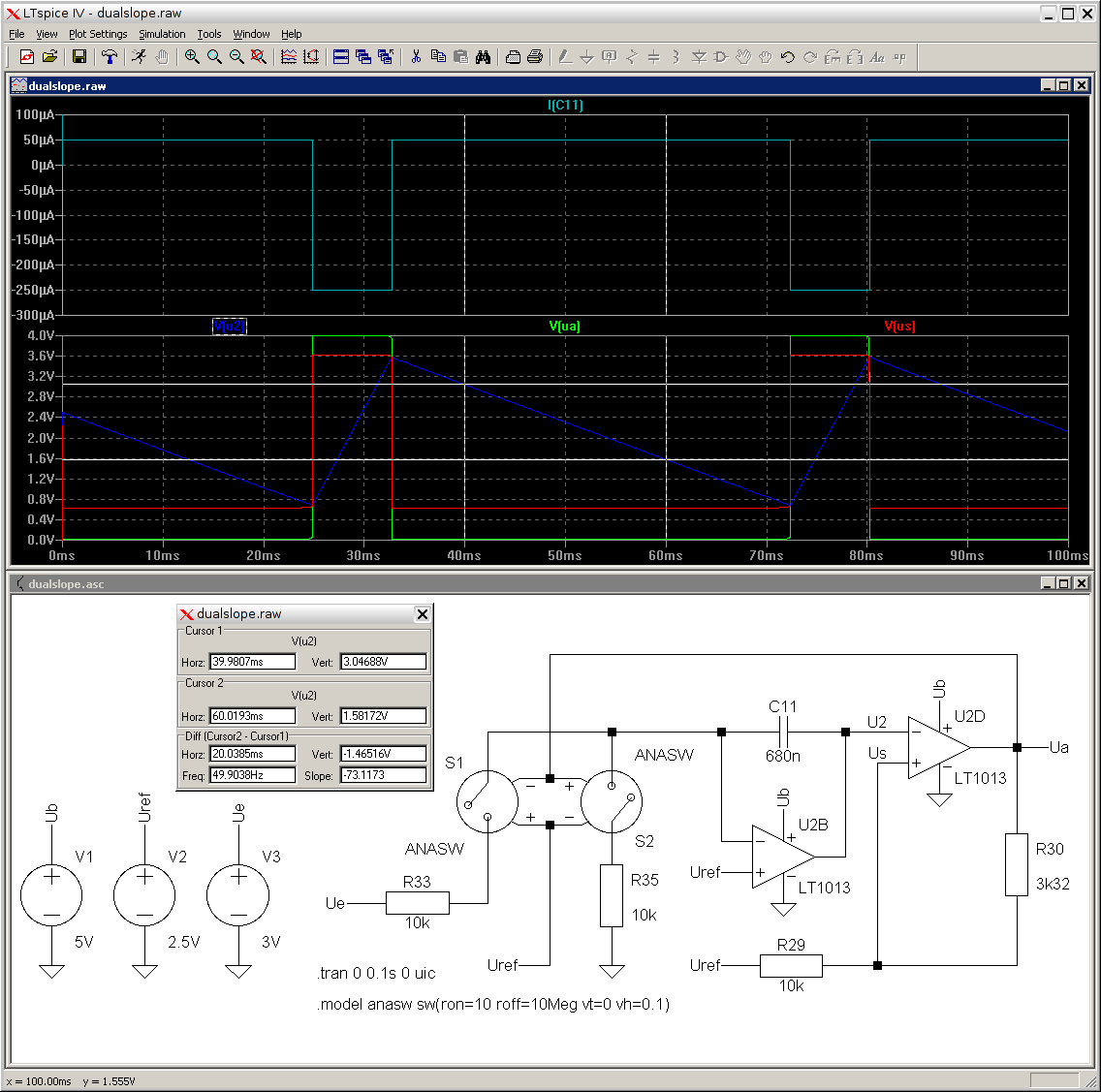The image size is (1101, 1092).
Task: Open the Window menu
Action: coord(251,34)
